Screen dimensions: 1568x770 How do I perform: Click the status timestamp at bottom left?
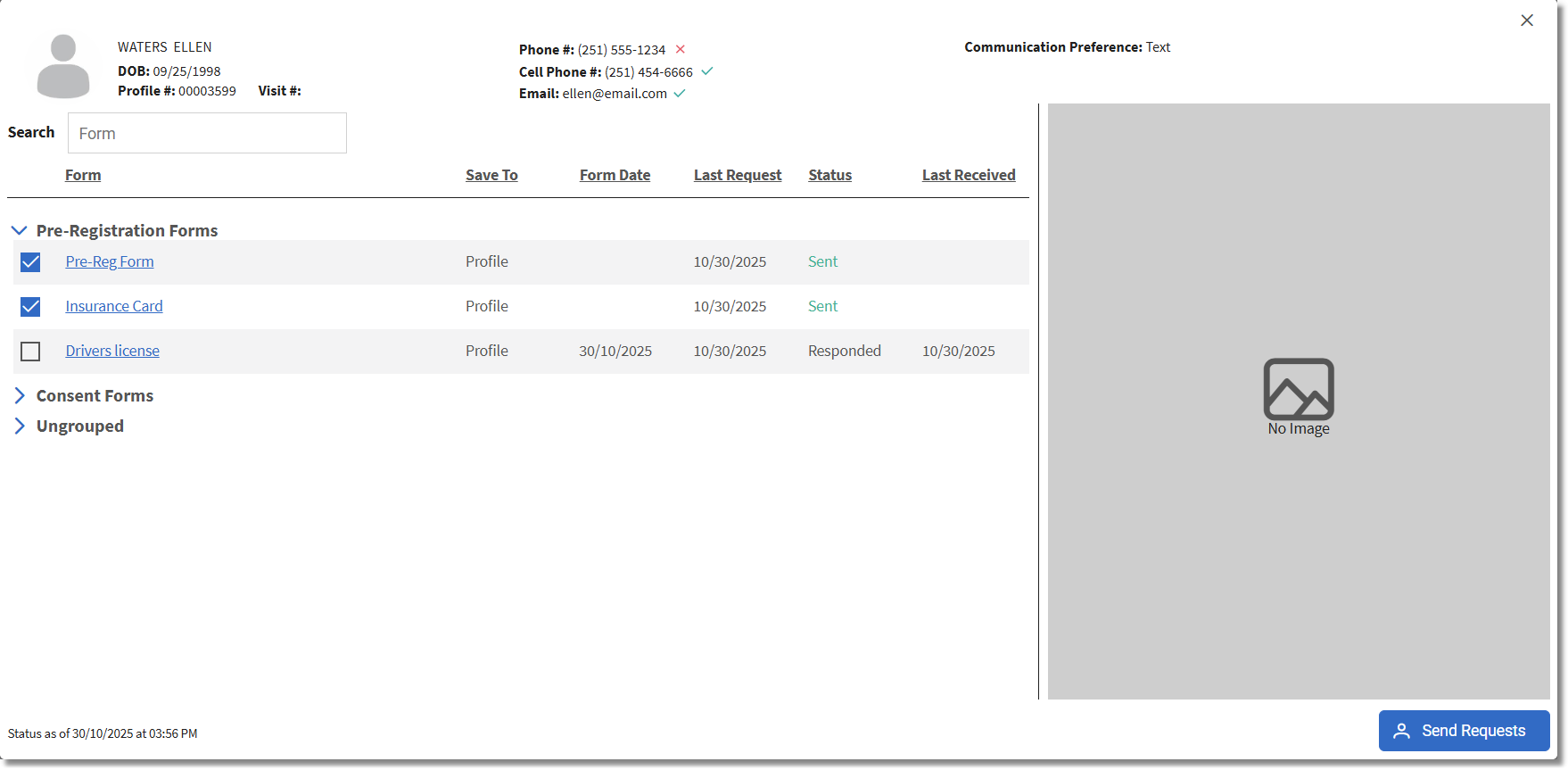point(103,733)
